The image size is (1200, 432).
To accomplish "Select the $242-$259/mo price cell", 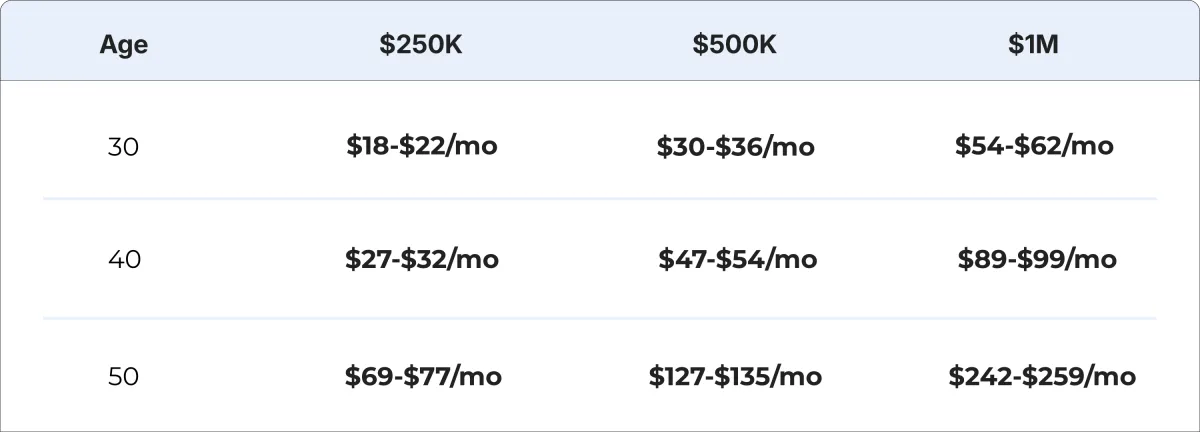I will (1042, 377).
